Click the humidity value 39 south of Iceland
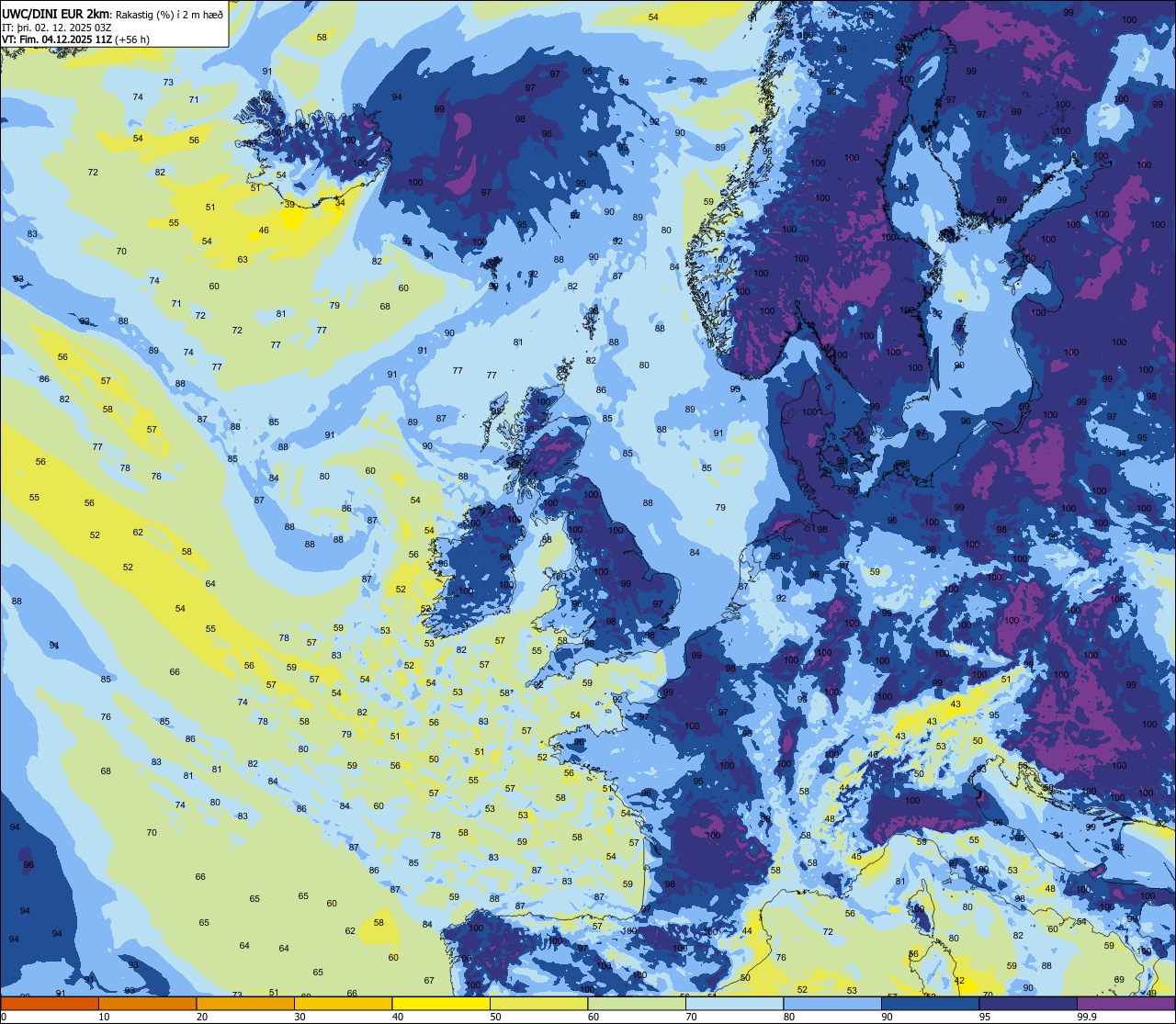This screenshot has width=1176, height=1024. point(289,205)
